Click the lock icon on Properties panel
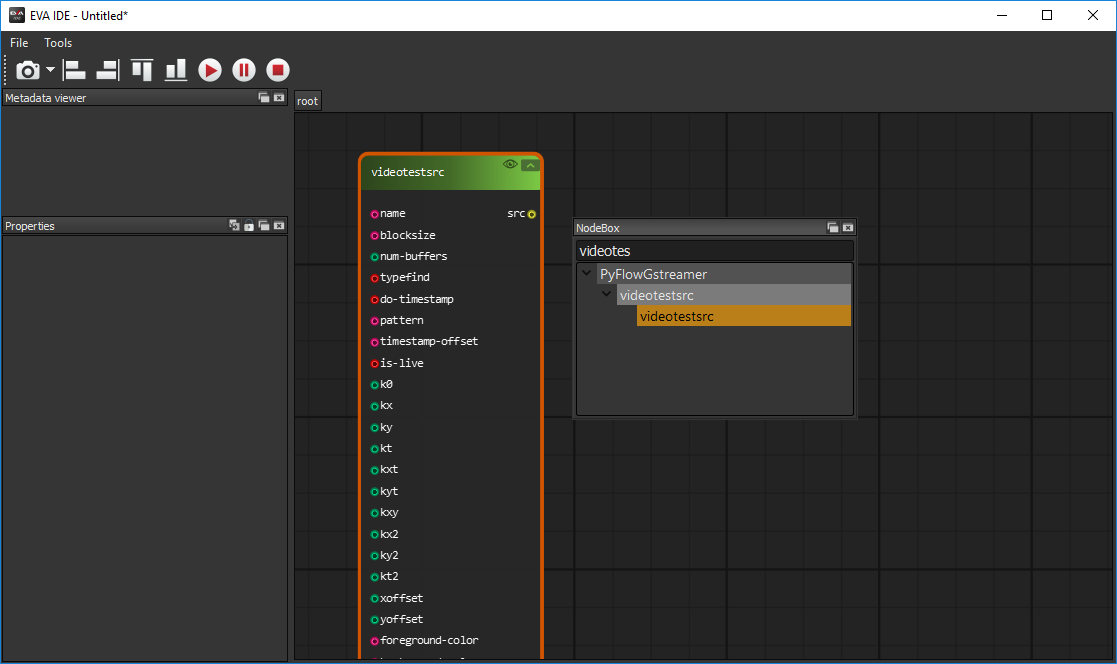 coord(248,225)
